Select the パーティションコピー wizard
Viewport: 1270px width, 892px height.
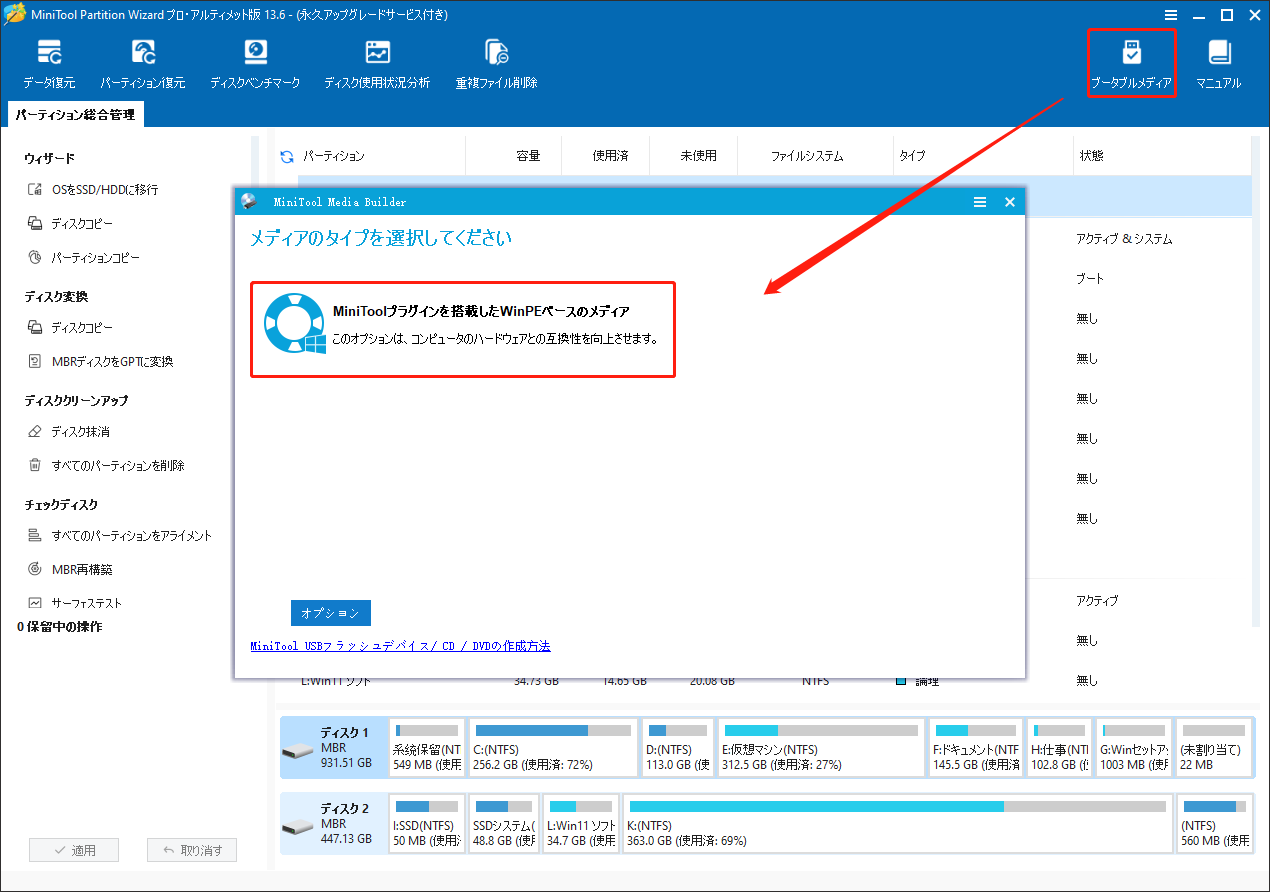coord(84,258)
